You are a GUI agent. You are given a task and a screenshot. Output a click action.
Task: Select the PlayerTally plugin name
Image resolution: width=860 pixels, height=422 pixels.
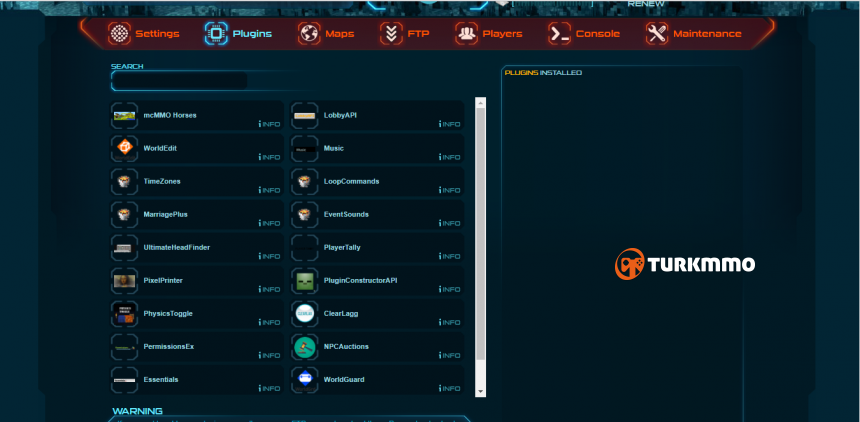coord(342,247)
